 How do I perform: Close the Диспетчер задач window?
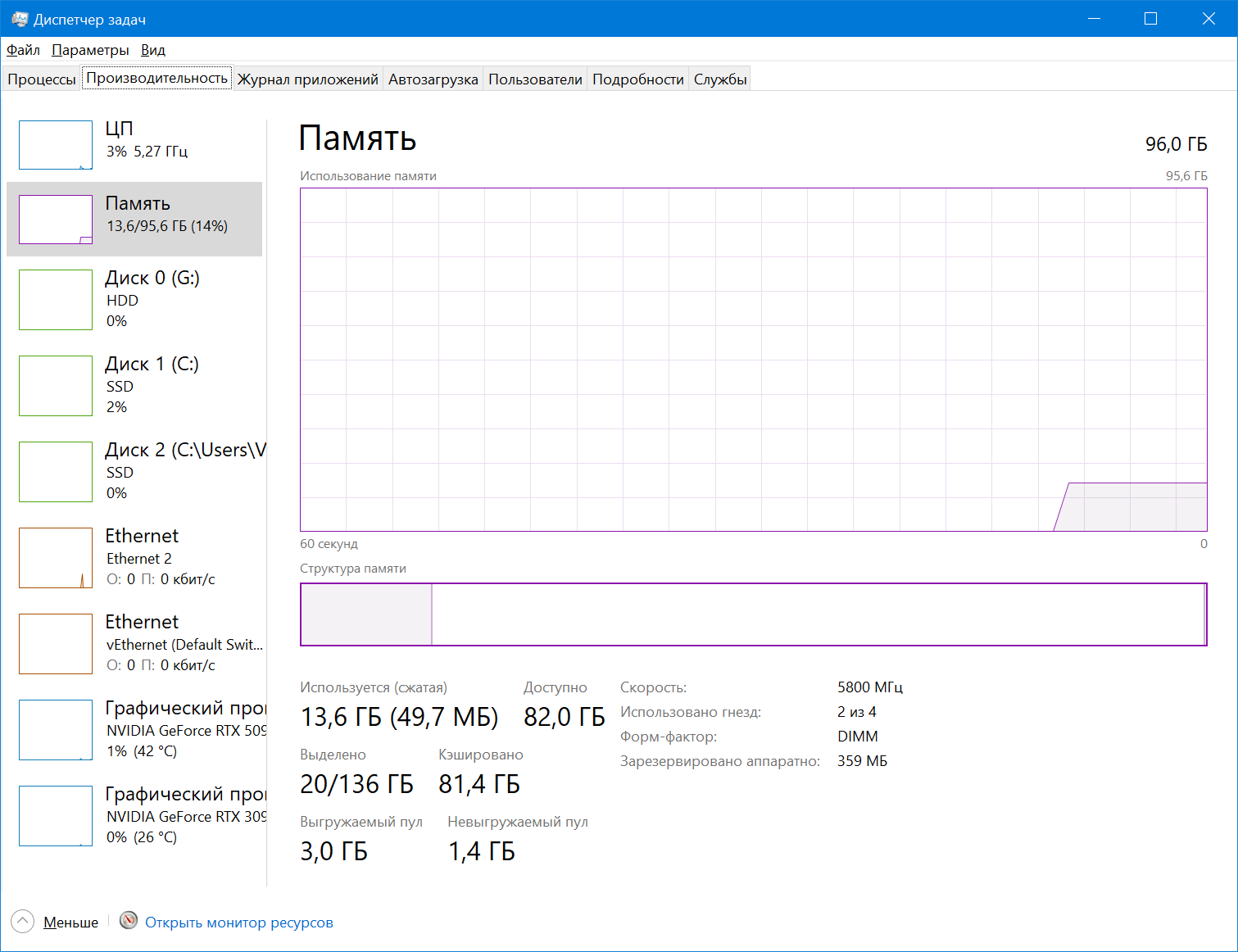(x=1209, y=19)
